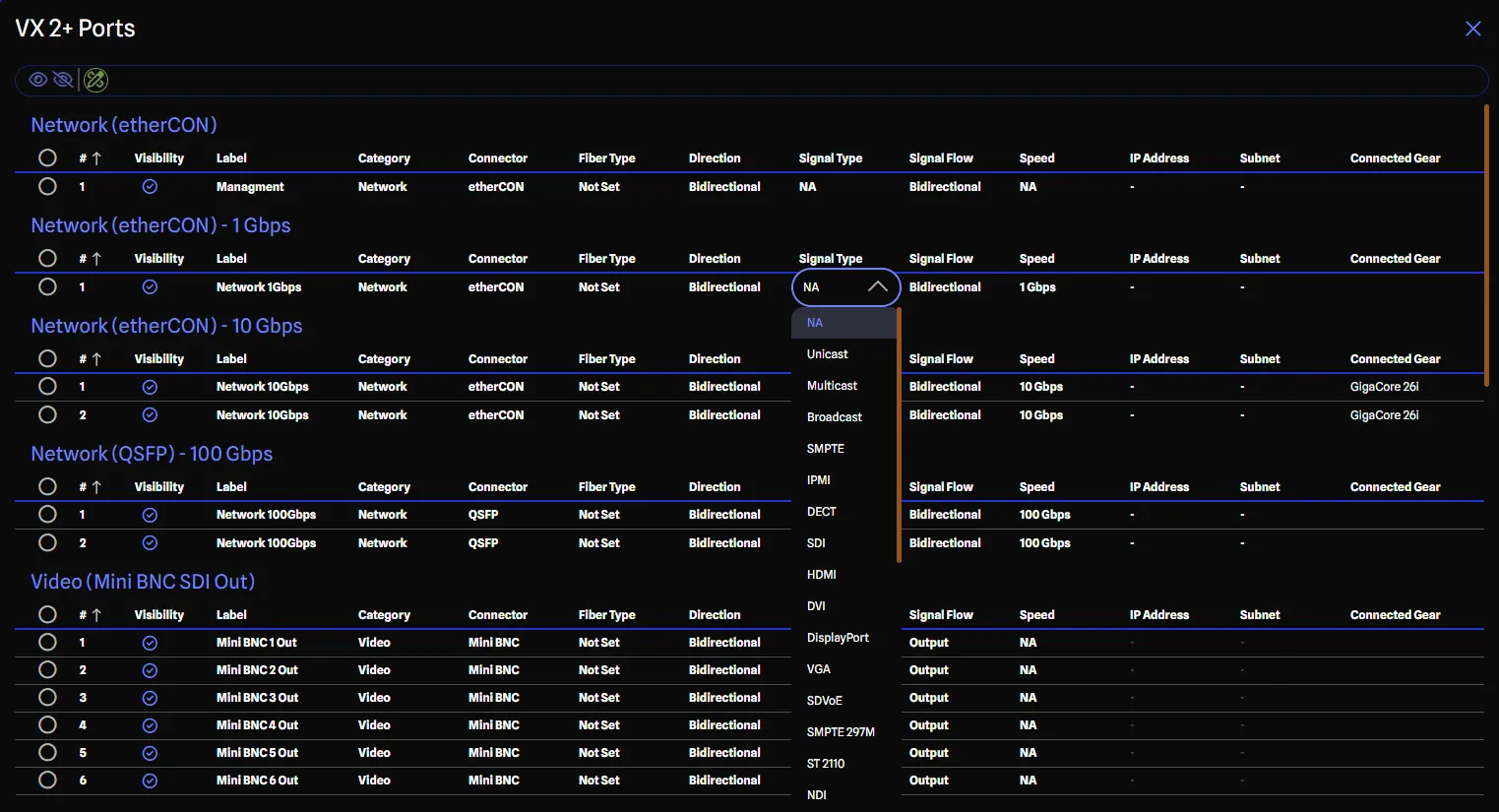Click QSFP connector cell in first 100Gbps row
The height and width of the screenshot is (812, 1499).
[x=483, y=515]
